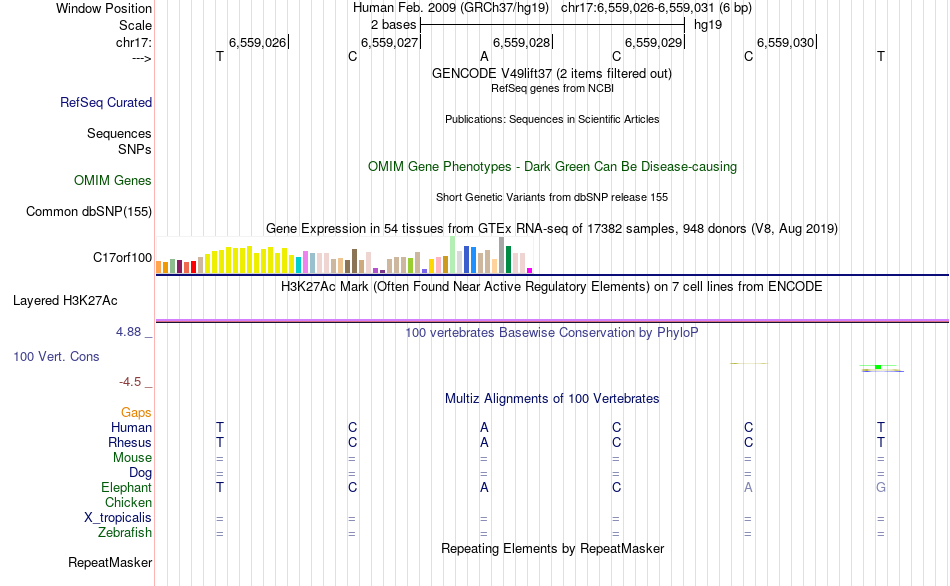Open Short Genetic Variants from dbSNP release 155
Viewport: 950px width, 586px height.
pos(552,198)
